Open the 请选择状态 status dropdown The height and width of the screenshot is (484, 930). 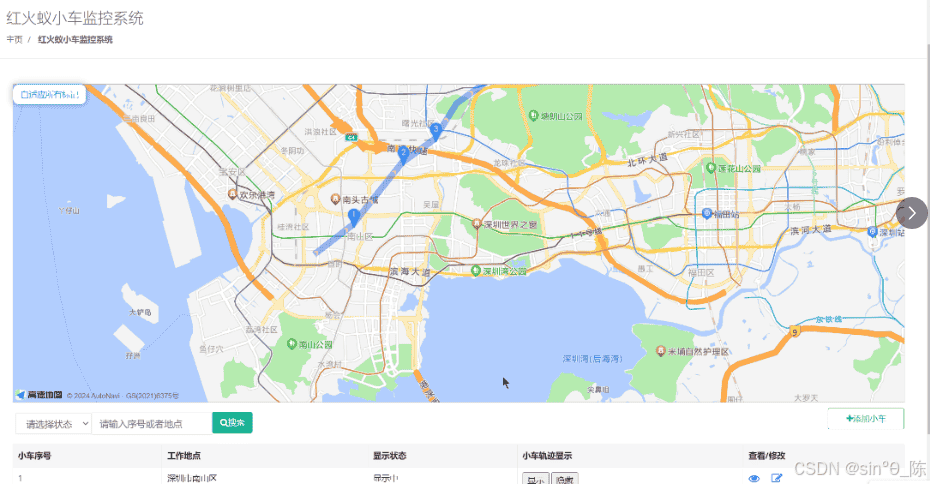53,424
